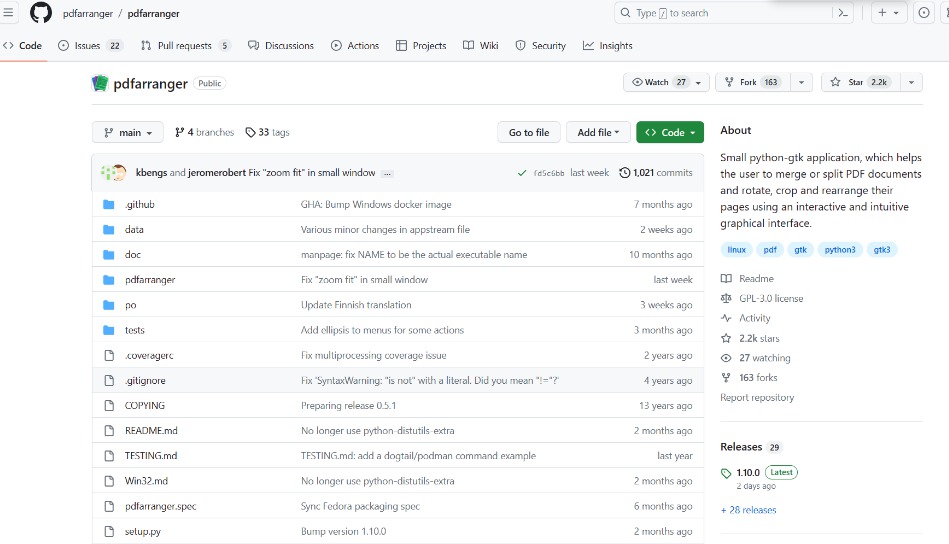Open commit 'Update Finnish translation'
Viewport: 949px width, 544px height.
[356, 305]
